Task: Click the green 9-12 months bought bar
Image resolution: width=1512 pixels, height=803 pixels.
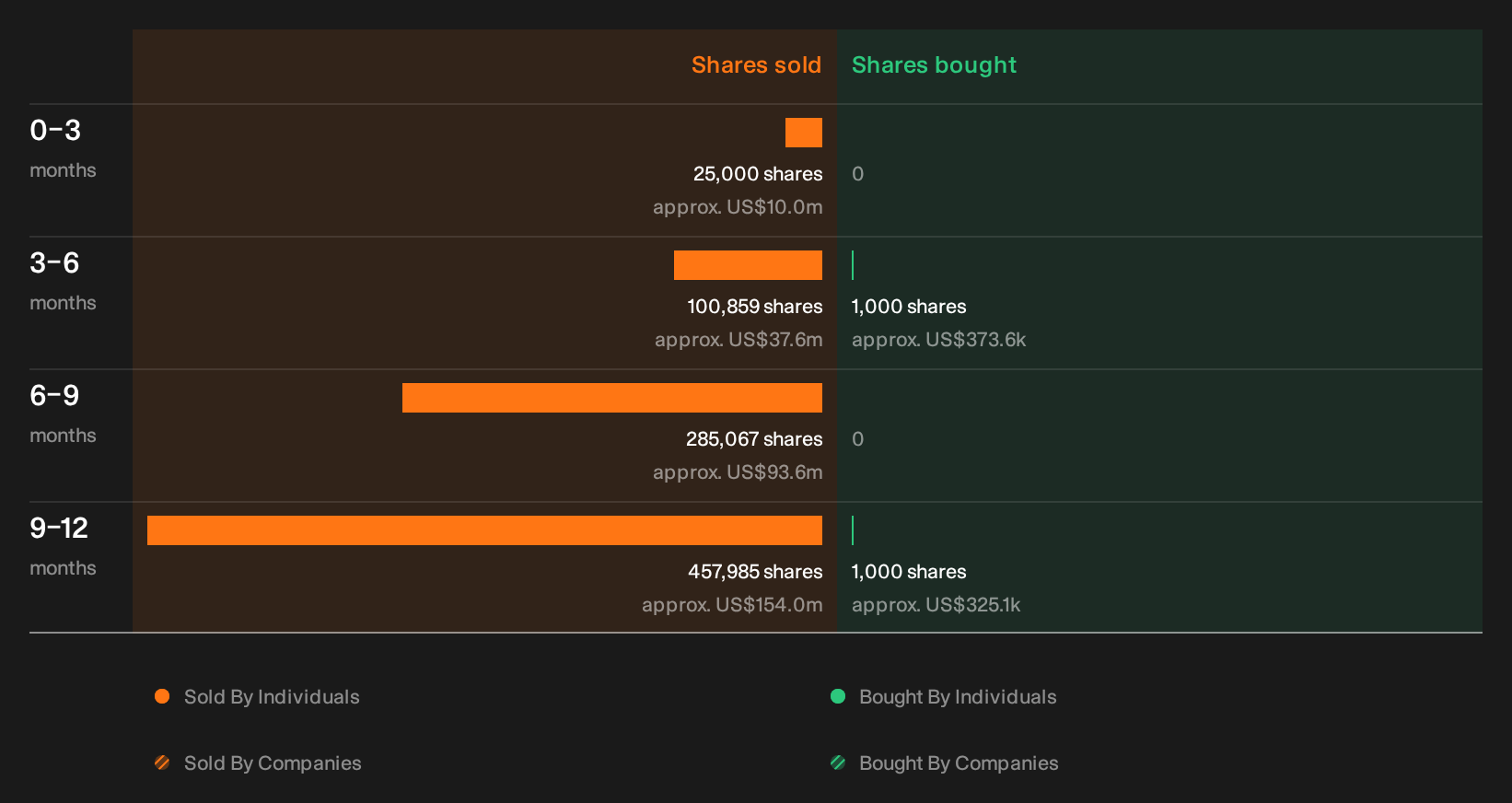Action: (853, 530)
